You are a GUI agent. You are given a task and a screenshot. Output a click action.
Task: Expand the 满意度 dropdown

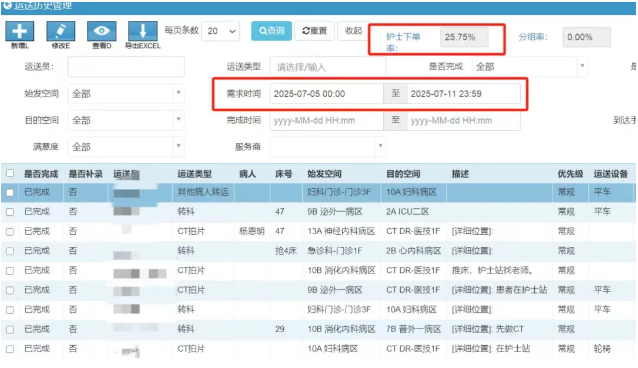[x=126, y=147]
